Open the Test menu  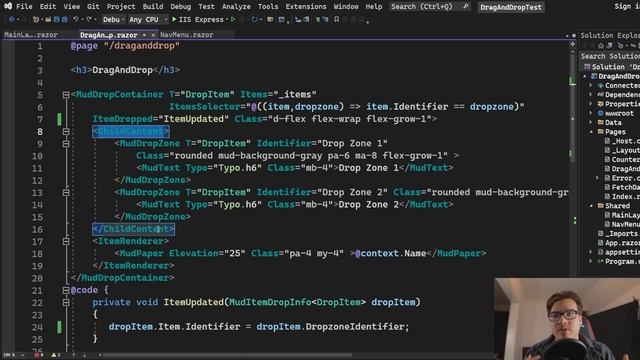pos(206,7)
